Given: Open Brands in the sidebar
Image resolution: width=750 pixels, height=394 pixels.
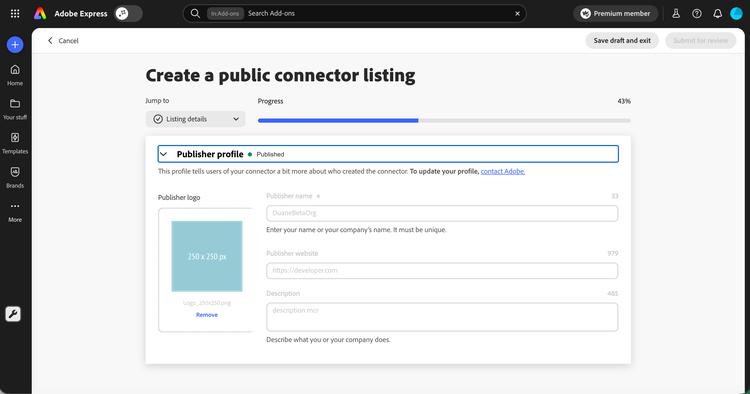Looking at the screenshot, I should pyautogui.click(x=15, y=177).
